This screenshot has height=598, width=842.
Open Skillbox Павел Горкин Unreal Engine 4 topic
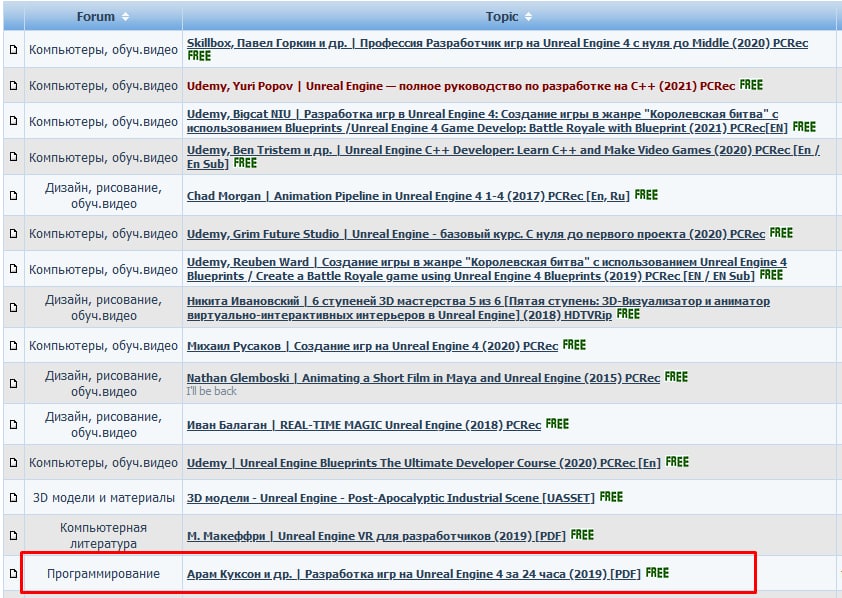pos(497,43)
